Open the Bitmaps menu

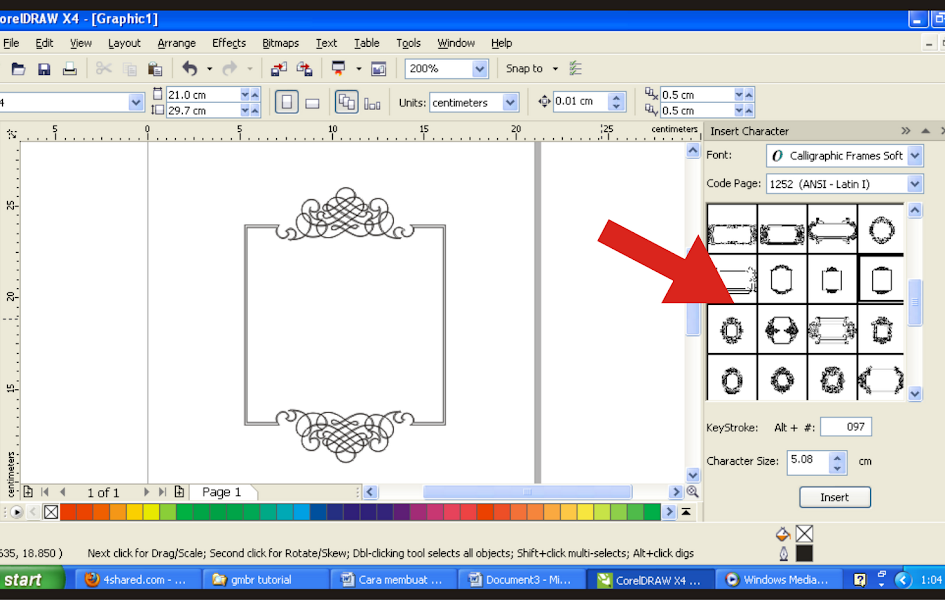[280, 43]
